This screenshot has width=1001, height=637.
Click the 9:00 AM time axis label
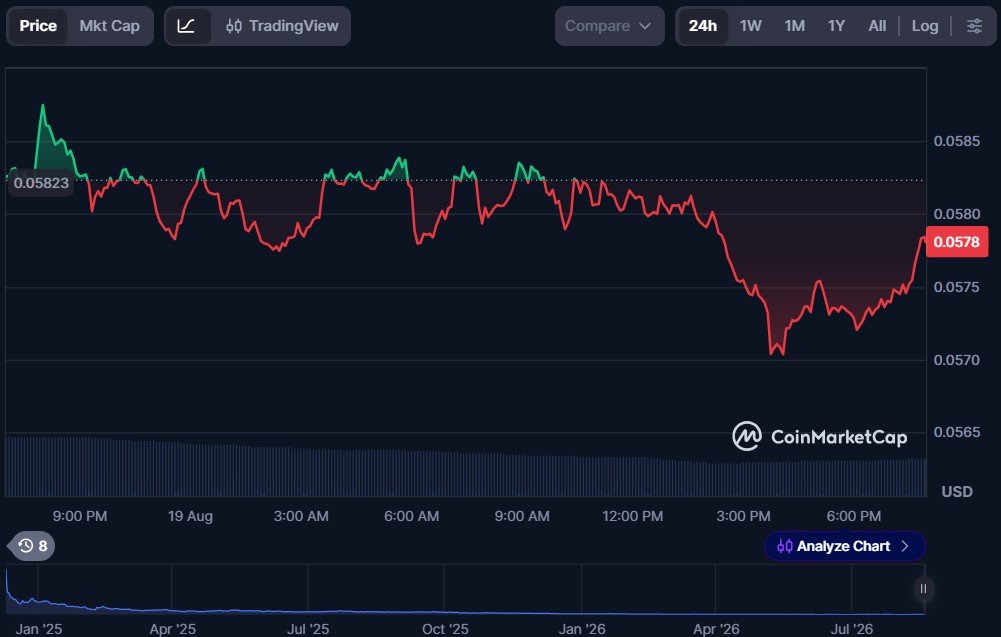522,516
